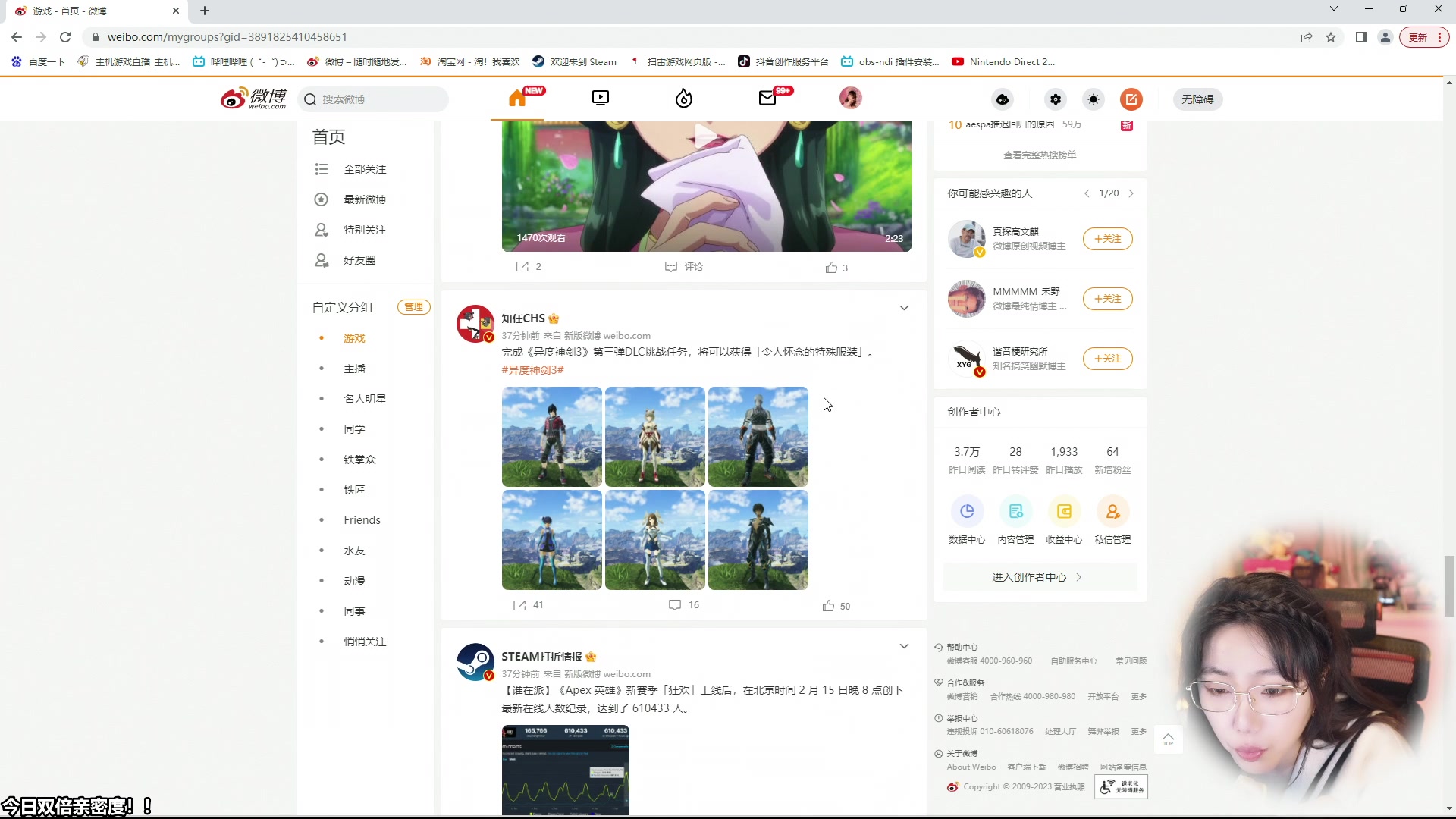Viewport: 1456px width, 819px height.
Task: Click the Weibo logo
Action: 254,99
